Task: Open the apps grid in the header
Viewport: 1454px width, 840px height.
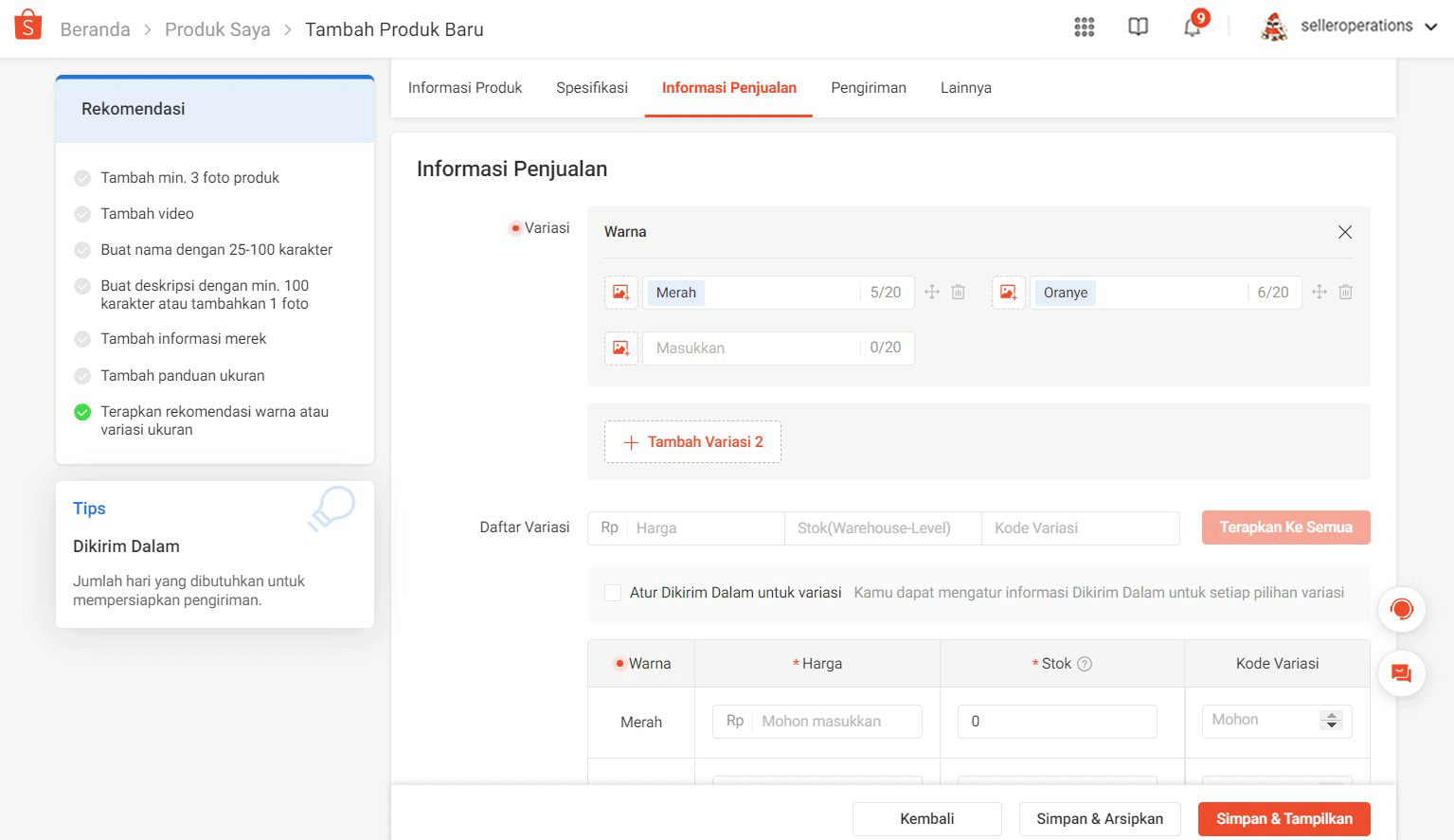Action: (1084, 27)
